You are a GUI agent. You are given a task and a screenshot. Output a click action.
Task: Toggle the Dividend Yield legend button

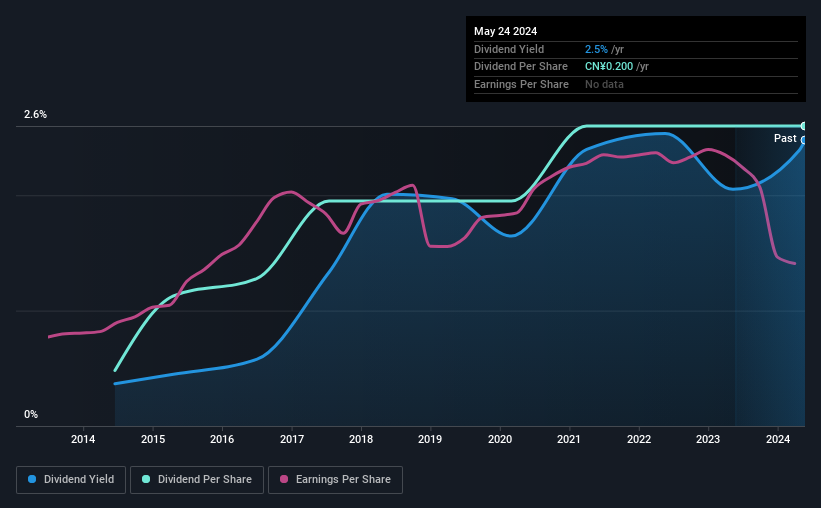click(x=71, y=480)
